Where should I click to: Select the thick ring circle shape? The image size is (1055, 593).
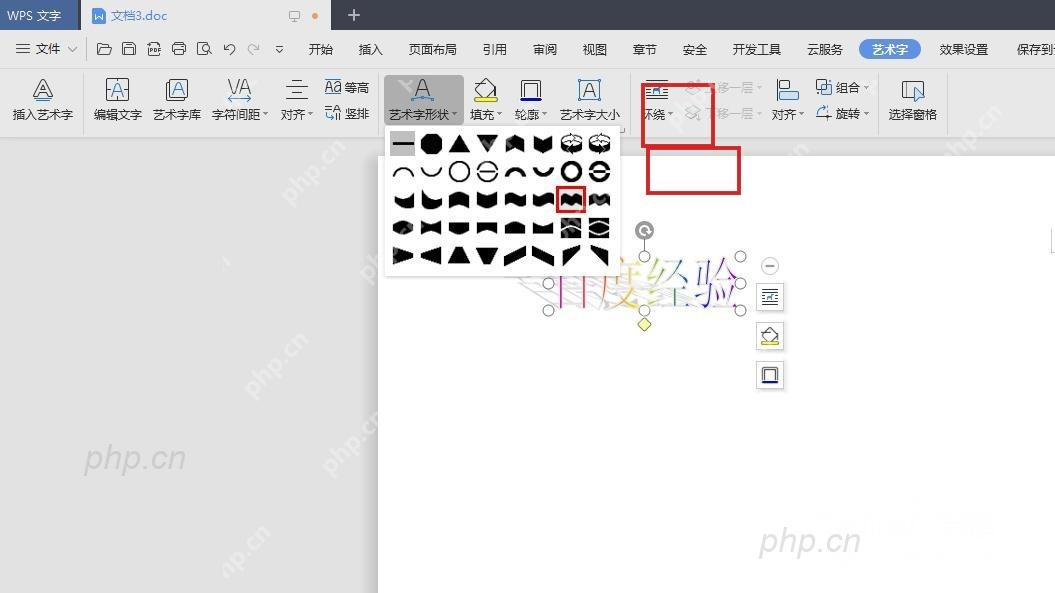[571, 172]
